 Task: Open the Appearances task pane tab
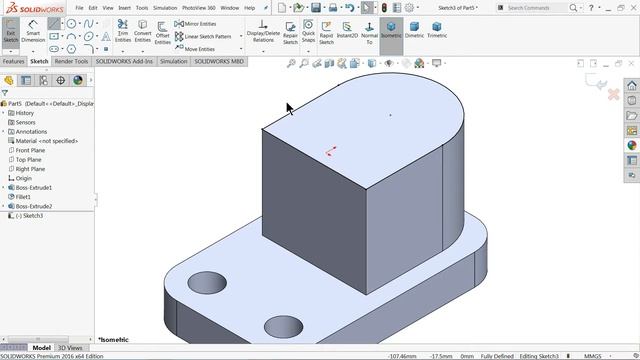tap(632, 145)
